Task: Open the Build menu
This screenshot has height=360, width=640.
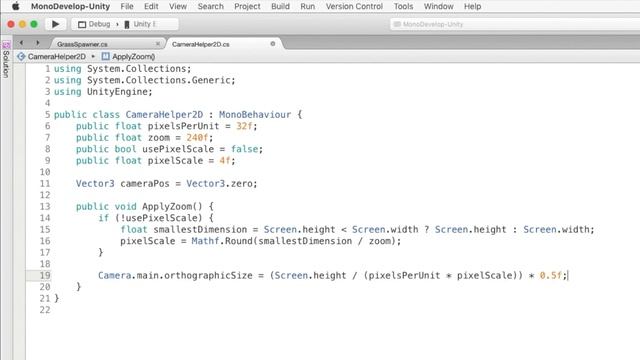Action: tap(280, 6)
